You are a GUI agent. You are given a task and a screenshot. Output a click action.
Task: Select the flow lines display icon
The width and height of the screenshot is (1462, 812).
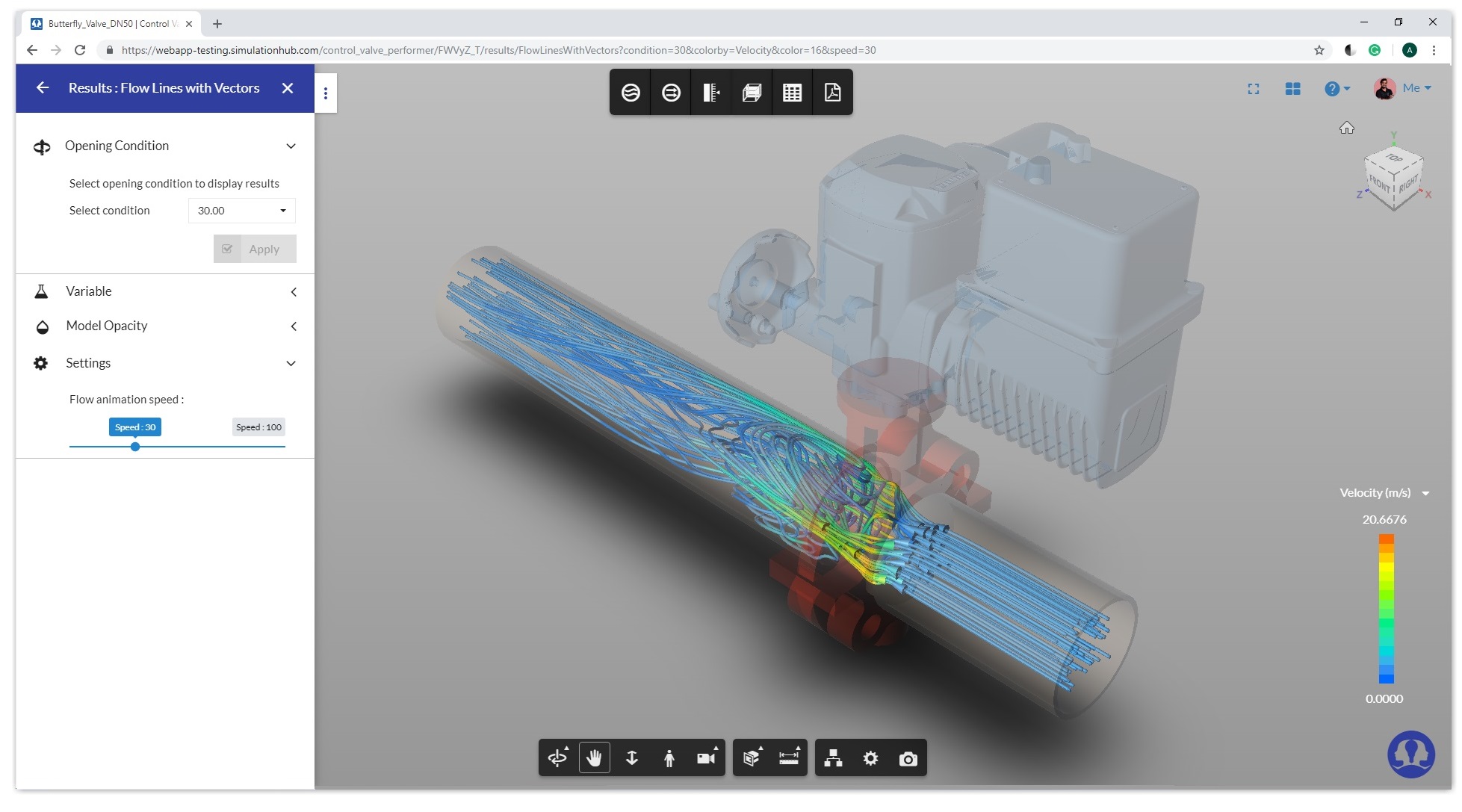pyautogui.click(x=632, y=93)
